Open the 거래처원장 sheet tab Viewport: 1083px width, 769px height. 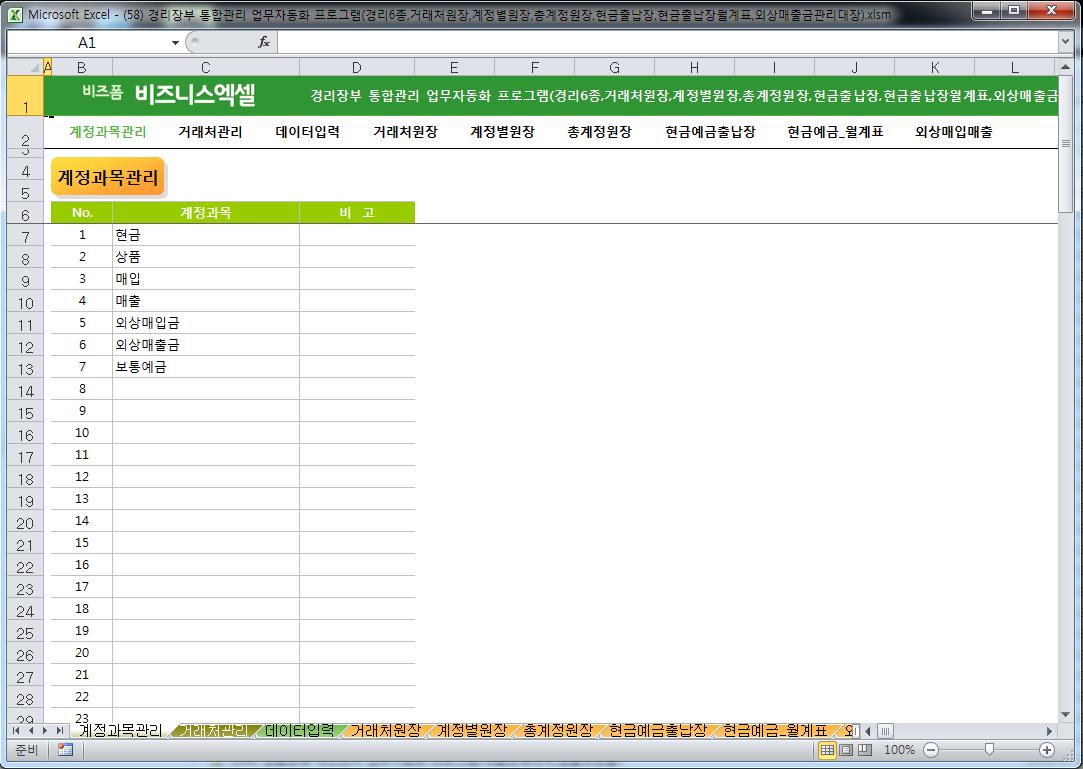tap(385, 730)
